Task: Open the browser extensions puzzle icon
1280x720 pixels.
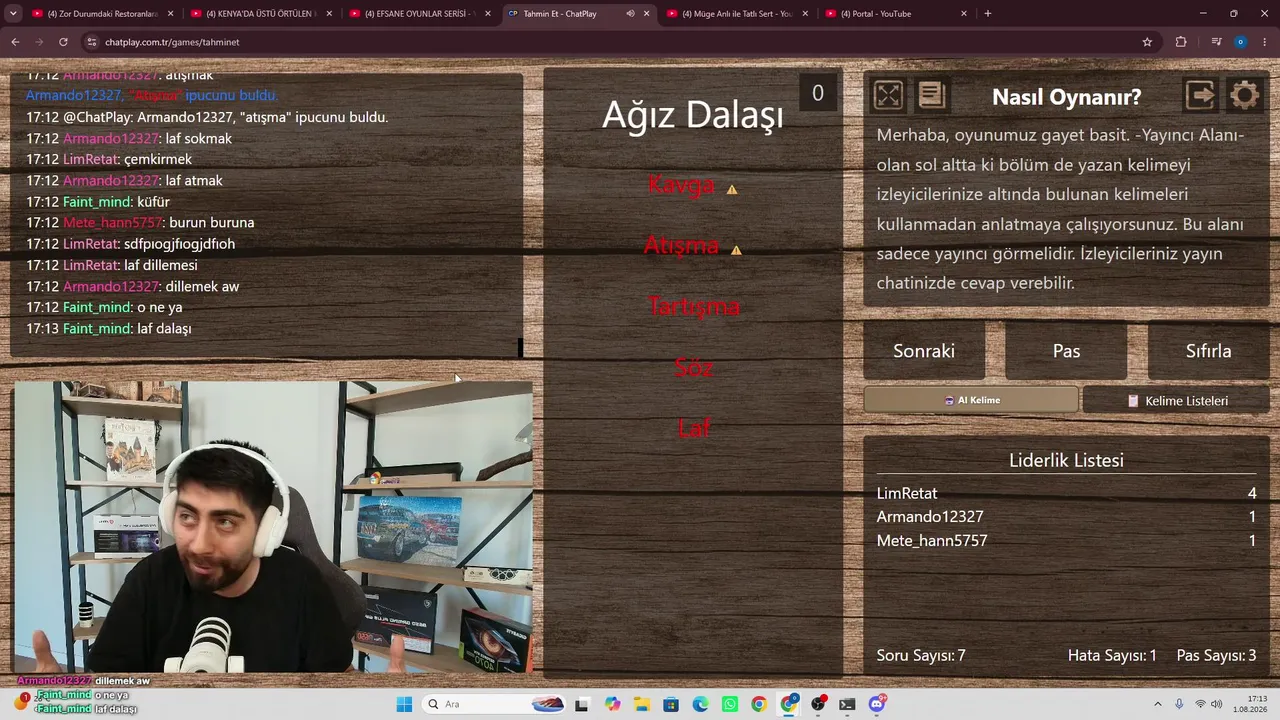Action: pyautogui.click(x=1181, y=42)
